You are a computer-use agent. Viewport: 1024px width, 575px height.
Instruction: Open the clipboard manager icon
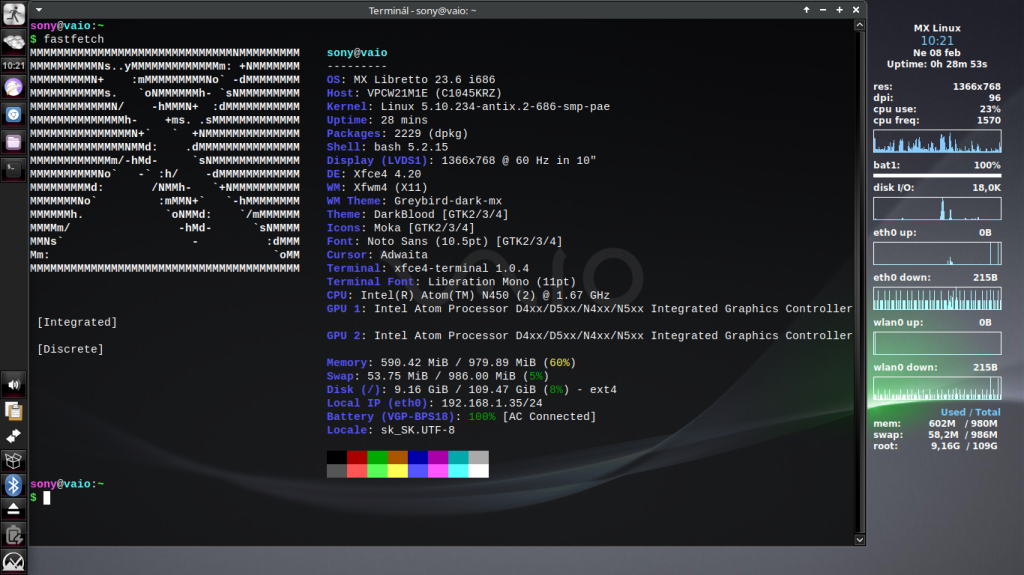14,410
